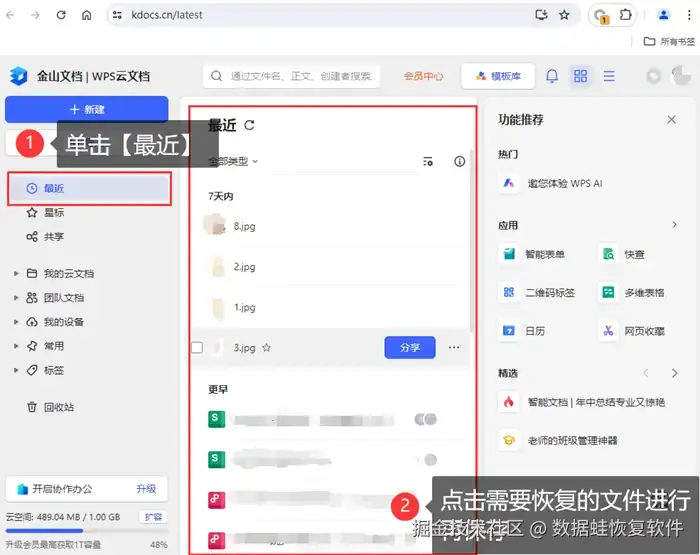Click 扩容 to expand cloud storage
Viewport: 700px width, 555px height.
coord(153,517)
